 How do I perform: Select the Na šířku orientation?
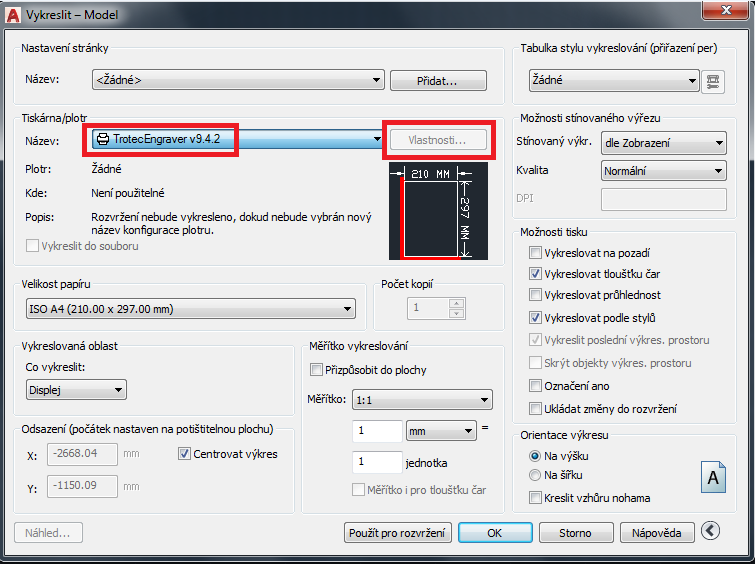coord(536,475)
